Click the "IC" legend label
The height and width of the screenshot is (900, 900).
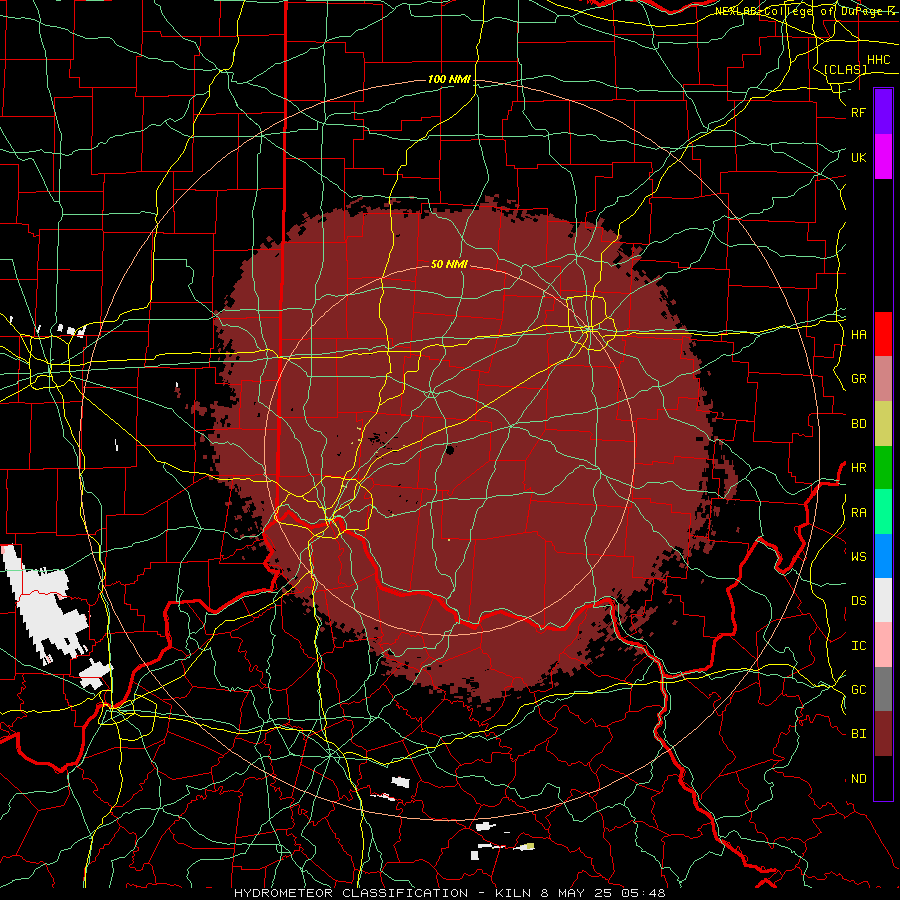tap(858, 646)
